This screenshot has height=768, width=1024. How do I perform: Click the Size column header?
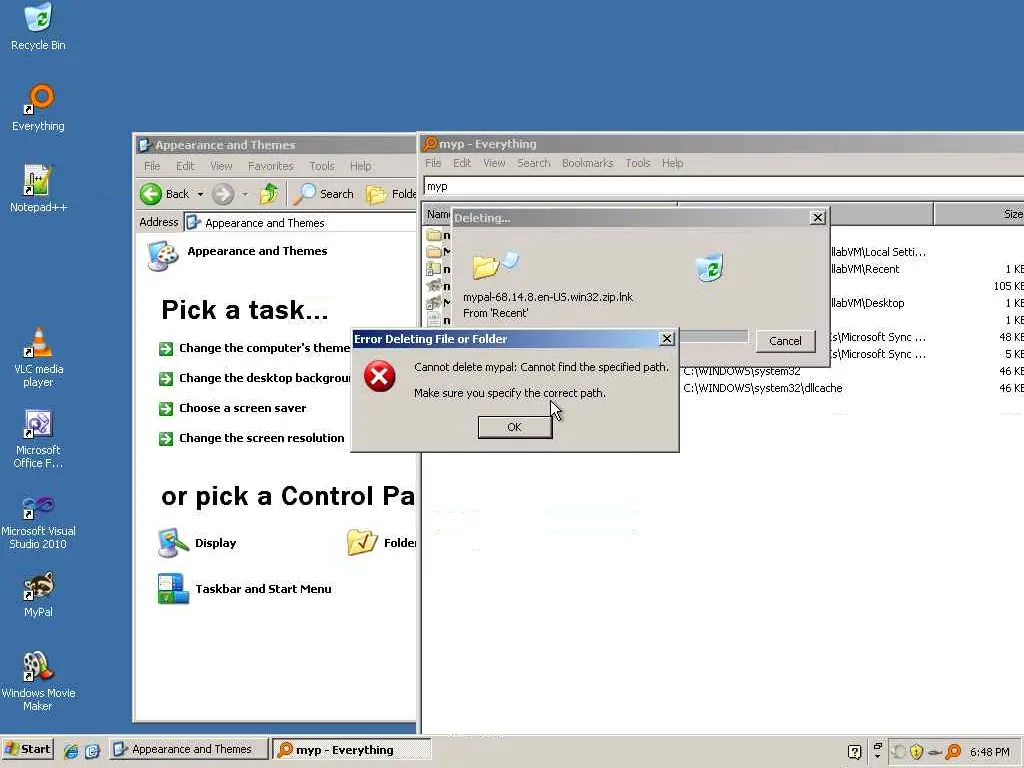[979, 214]
